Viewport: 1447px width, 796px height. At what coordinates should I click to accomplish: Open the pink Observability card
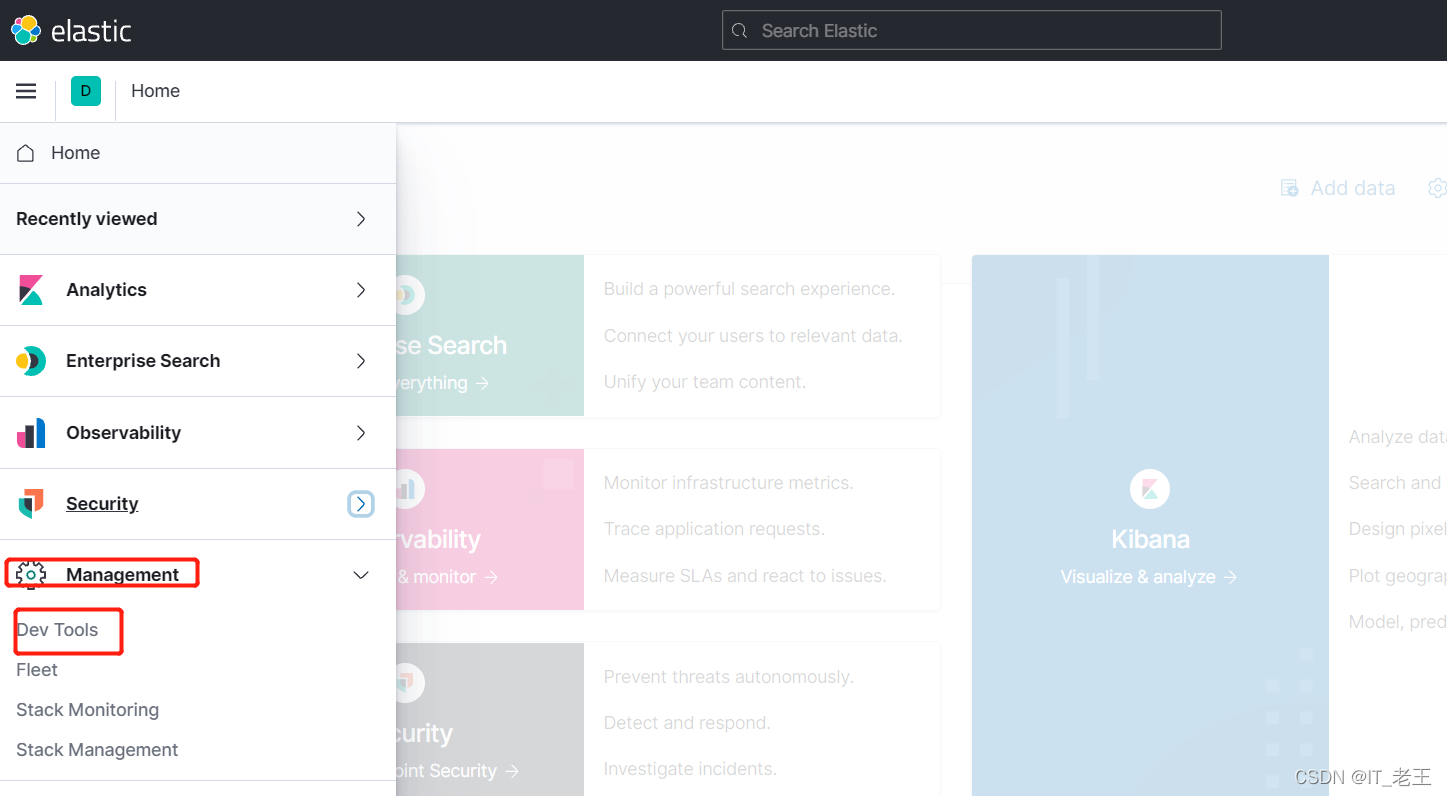(667, 529)
